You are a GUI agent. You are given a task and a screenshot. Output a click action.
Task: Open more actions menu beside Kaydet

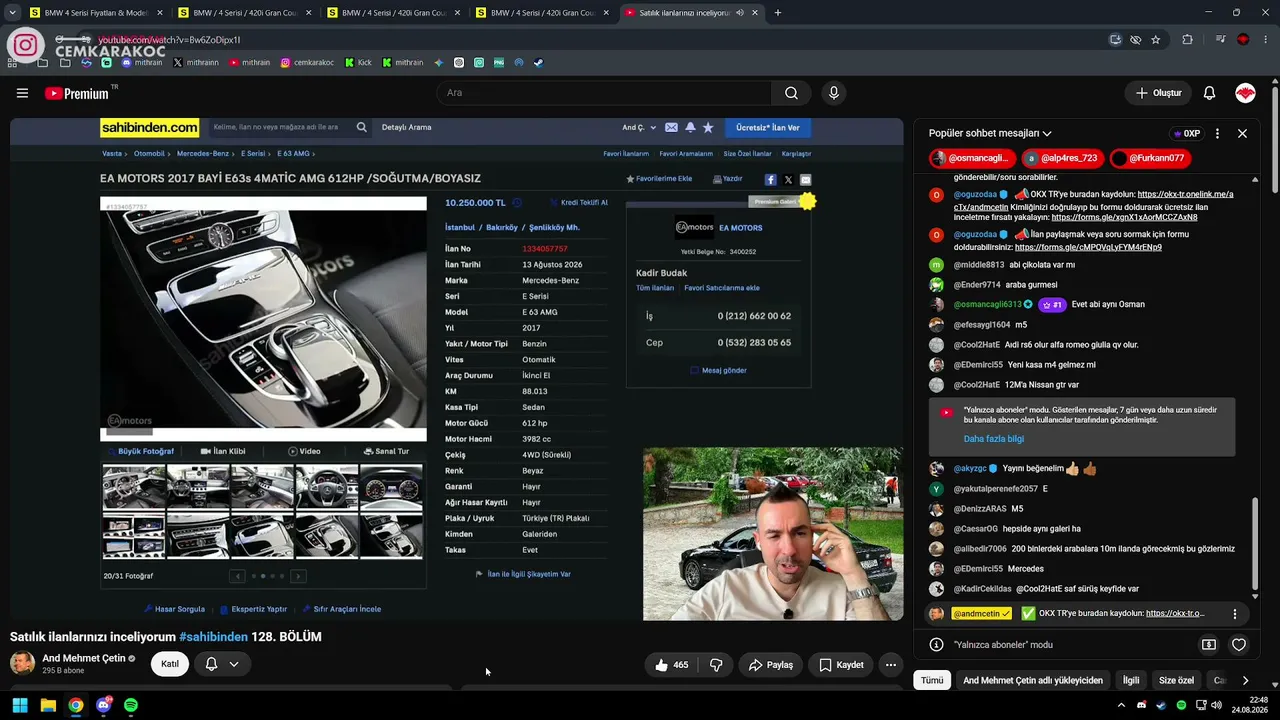tap(890, 665)
